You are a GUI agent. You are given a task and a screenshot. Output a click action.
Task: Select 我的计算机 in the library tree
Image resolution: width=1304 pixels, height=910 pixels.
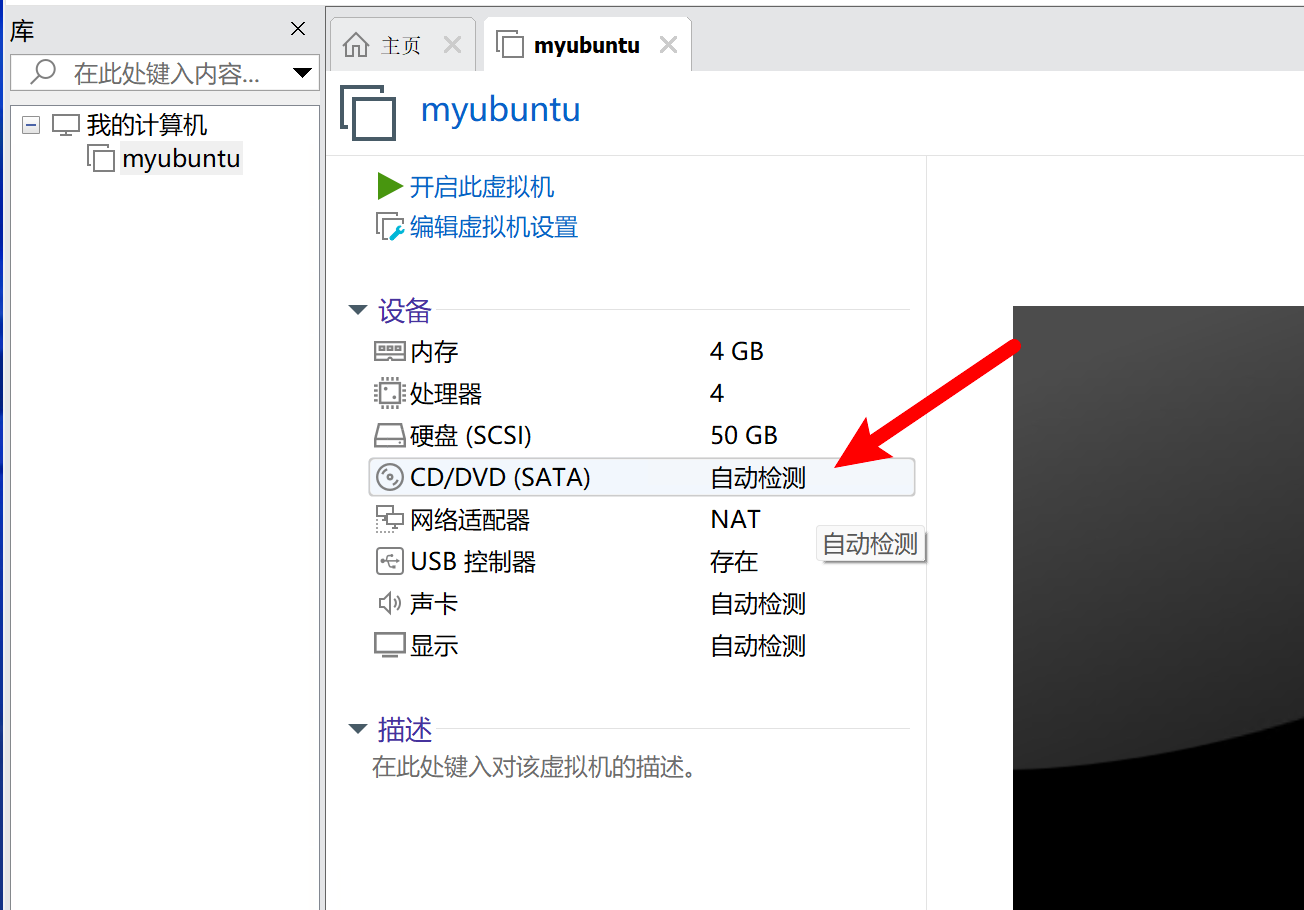[x=147, y=125]
